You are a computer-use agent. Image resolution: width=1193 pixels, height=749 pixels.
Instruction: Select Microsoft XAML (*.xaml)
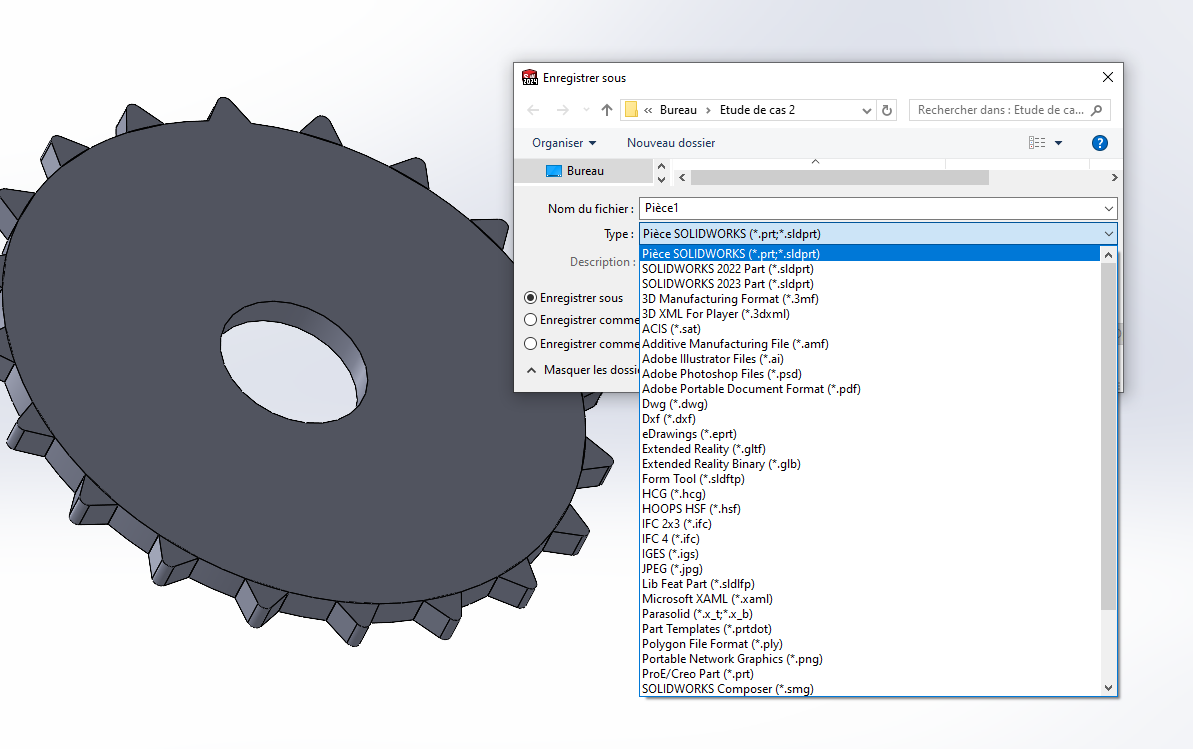tap(870, 599)
